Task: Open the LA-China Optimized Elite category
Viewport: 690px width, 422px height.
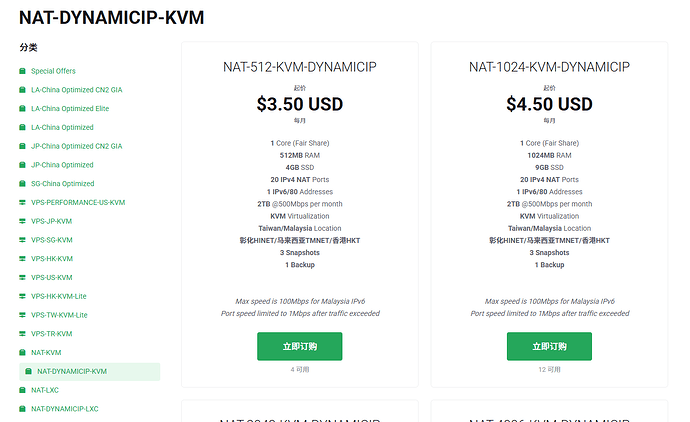Action: 70,109
